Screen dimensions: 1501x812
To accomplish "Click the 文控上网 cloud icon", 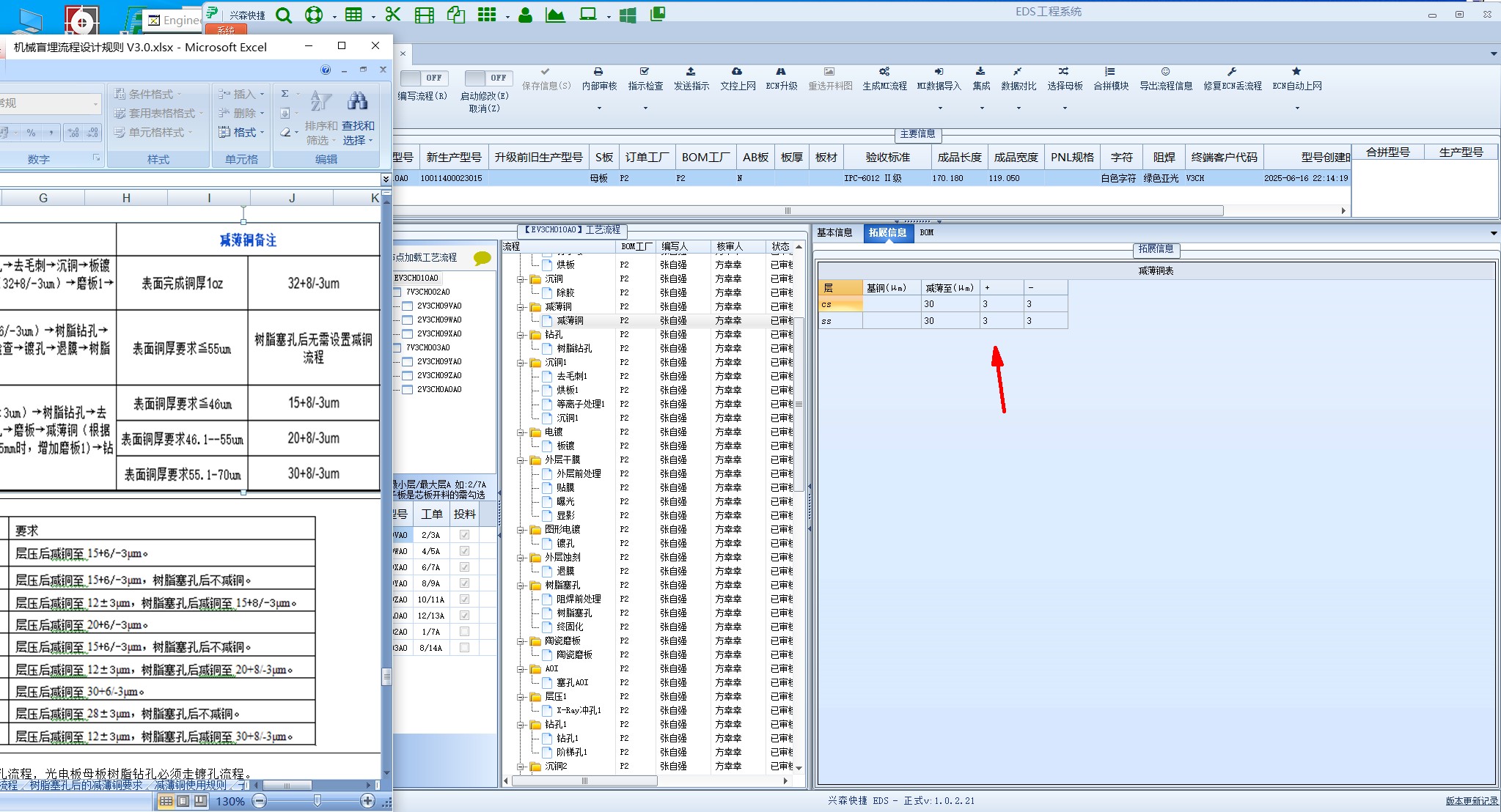I will 737,72.
